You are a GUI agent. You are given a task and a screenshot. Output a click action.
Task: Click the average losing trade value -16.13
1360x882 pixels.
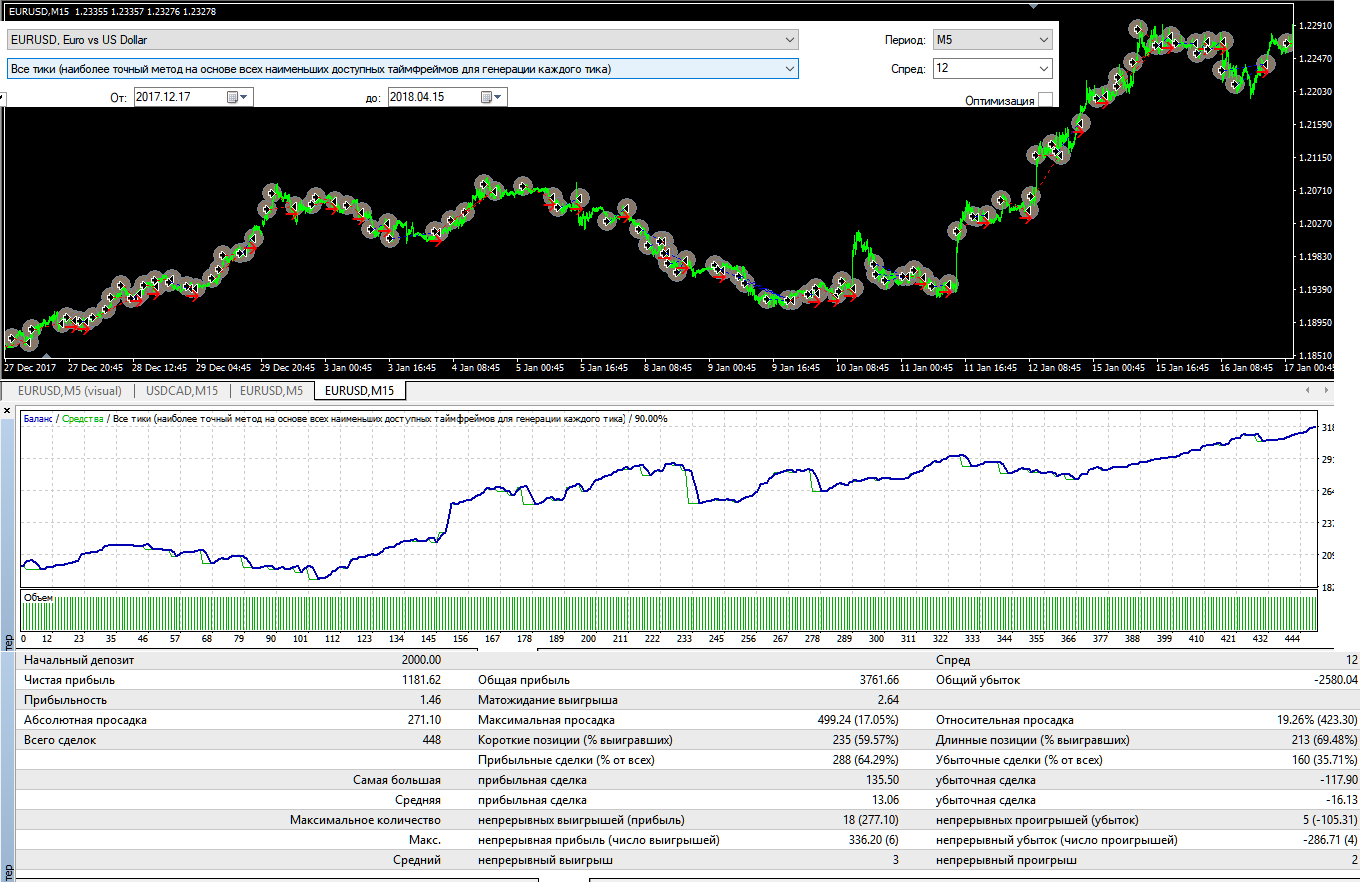[1342, 800]
